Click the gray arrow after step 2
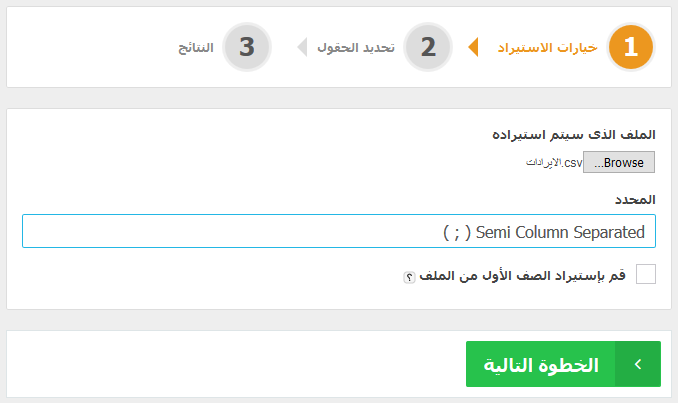The width and height of the screenshot is (678, 403). (302, 47)
